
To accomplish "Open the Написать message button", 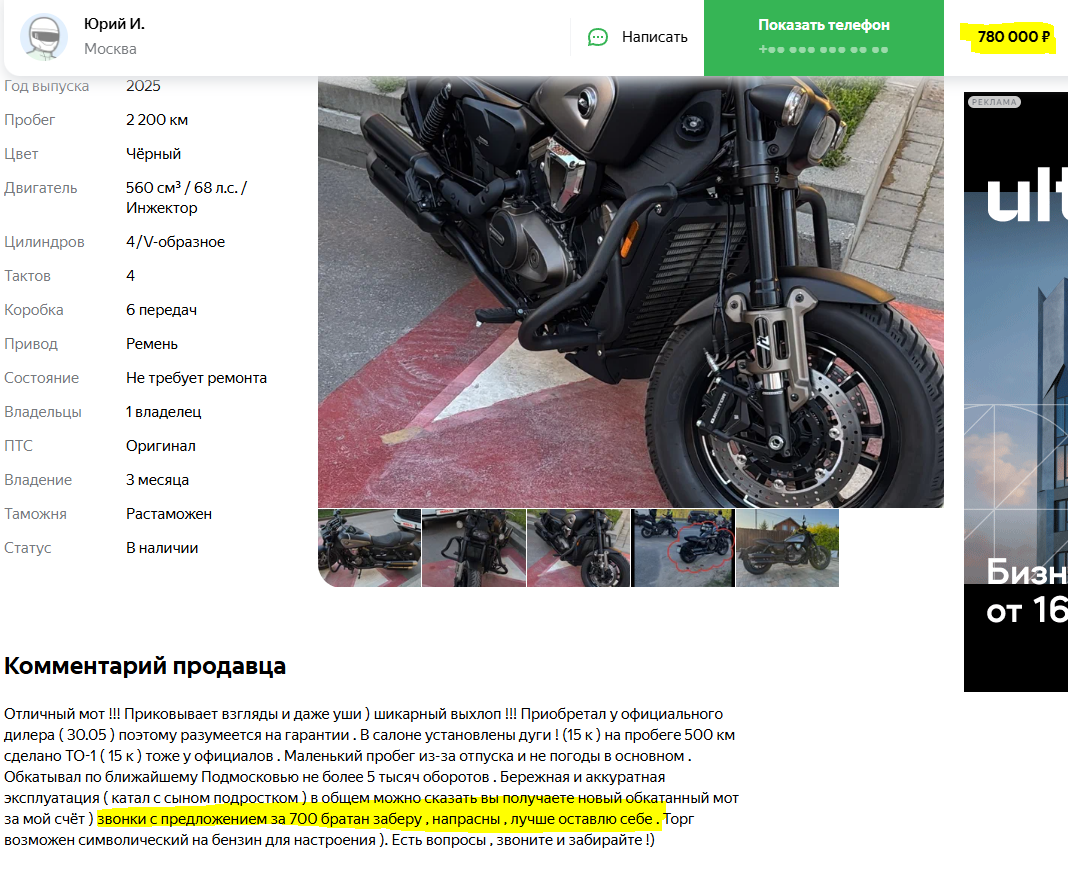I will (638, 37).
